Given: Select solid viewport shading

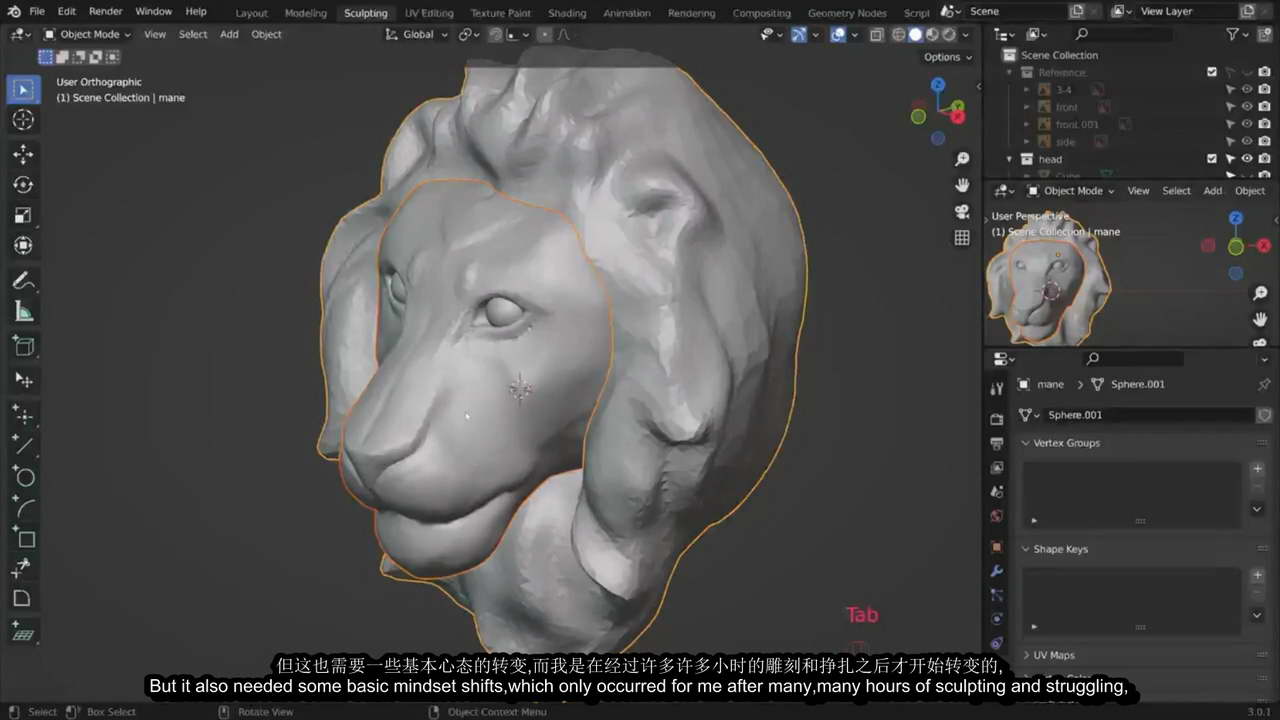Looking at the screenshot, I should (915, 34).
